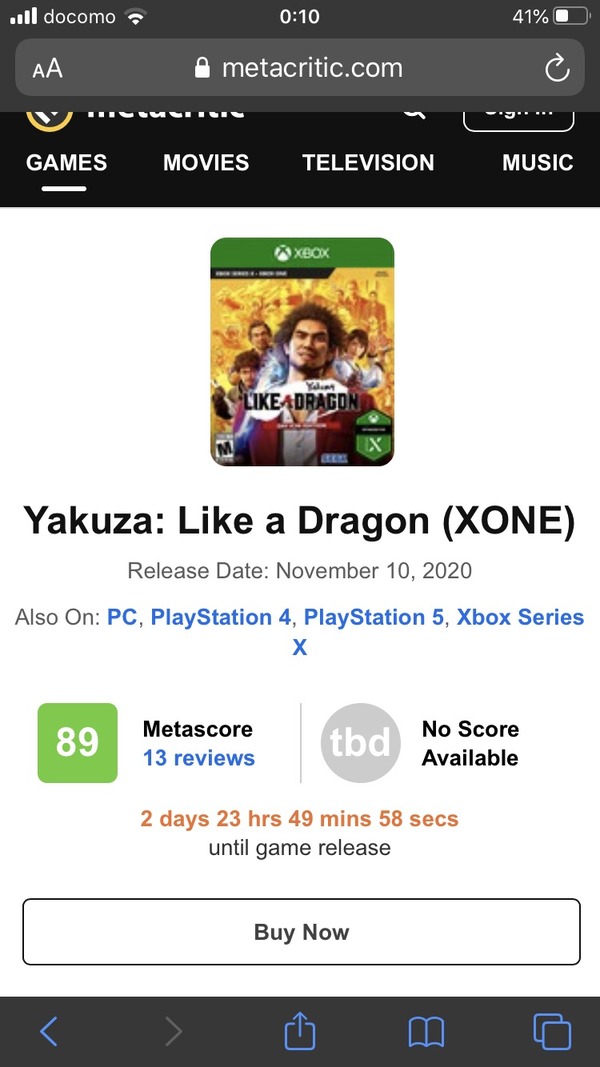Open the Safari bookmarks book icon

coord(426,1032)
